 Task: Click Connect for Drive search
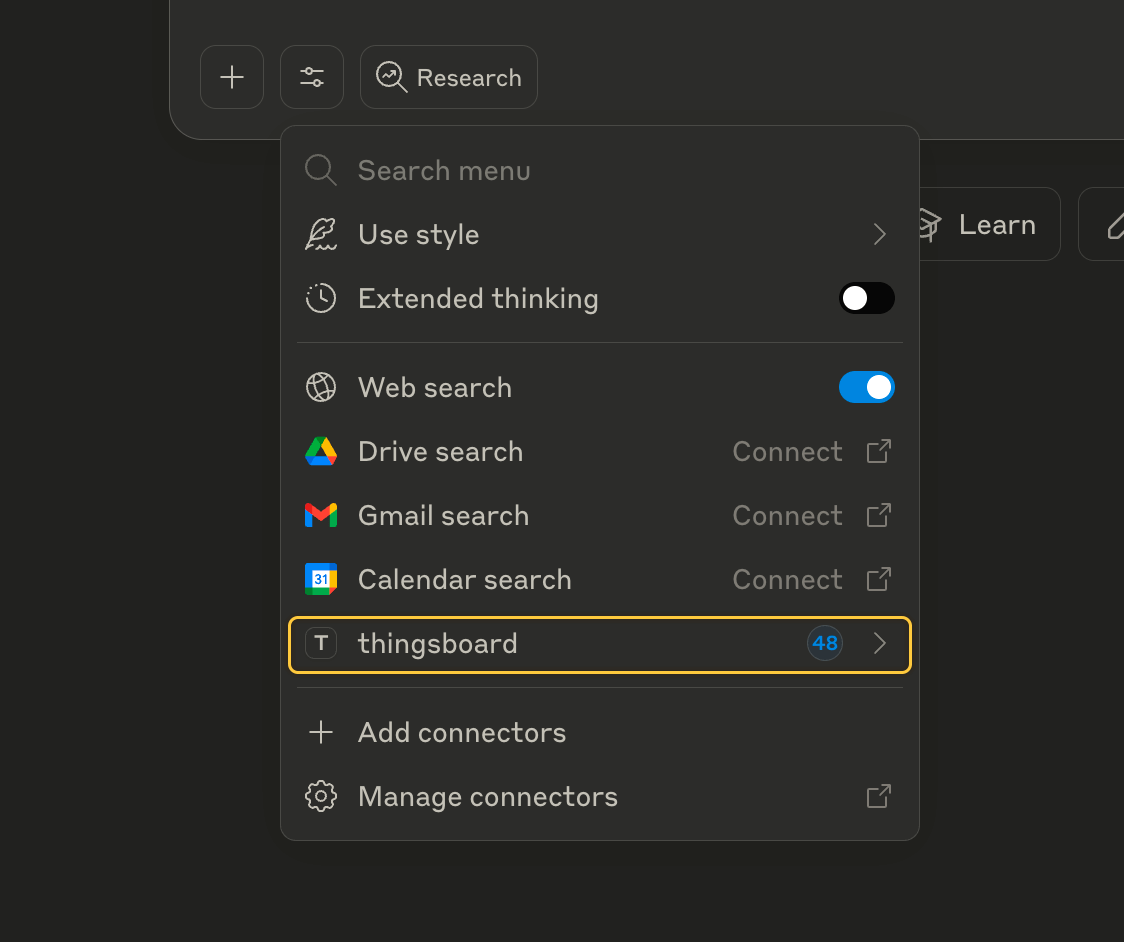tap(787, 452)
